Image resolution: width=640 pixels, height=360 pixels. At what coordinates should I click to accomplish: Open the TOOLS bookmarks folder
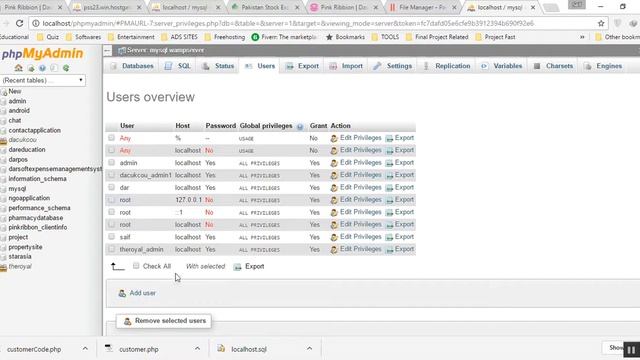(x=385, y=37)
